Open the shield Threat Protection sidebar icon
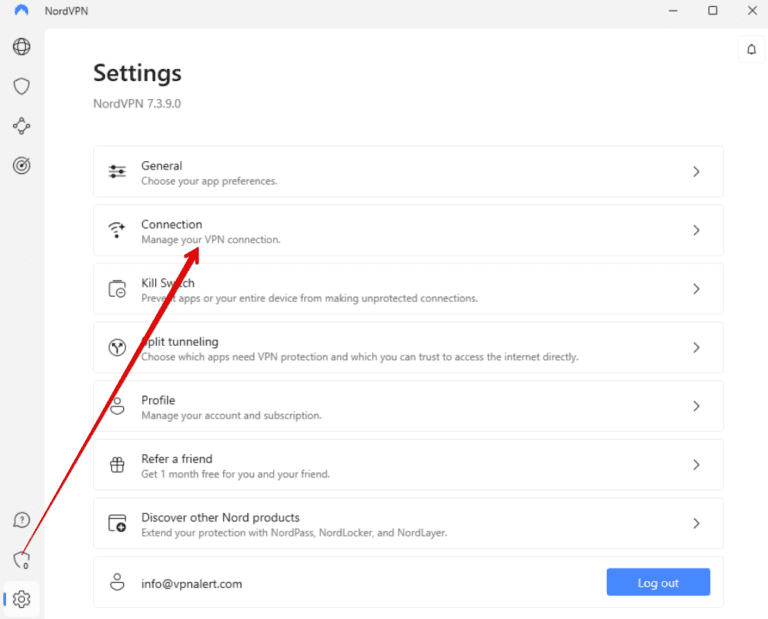768x619 pixels. coord(21,86)
